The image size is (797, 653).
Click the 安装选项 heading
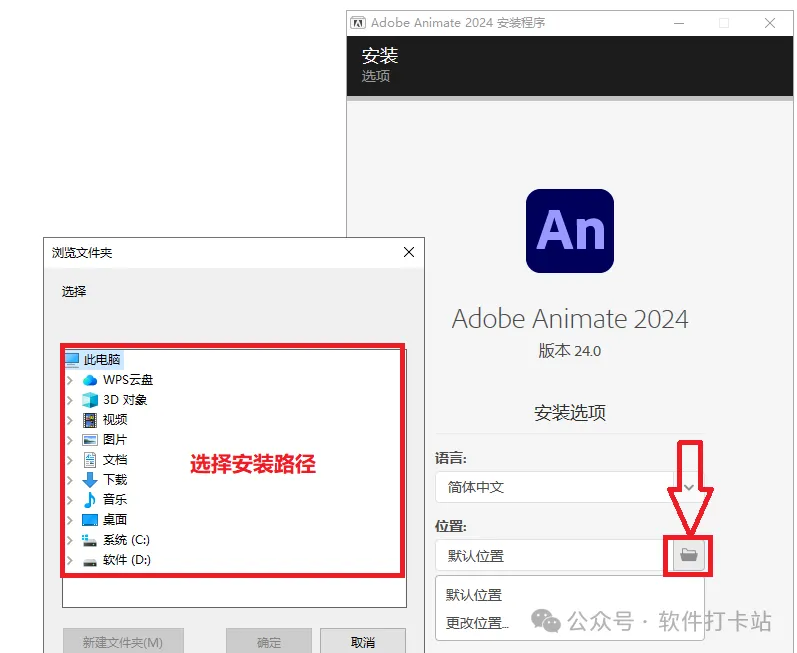(570, 413)
